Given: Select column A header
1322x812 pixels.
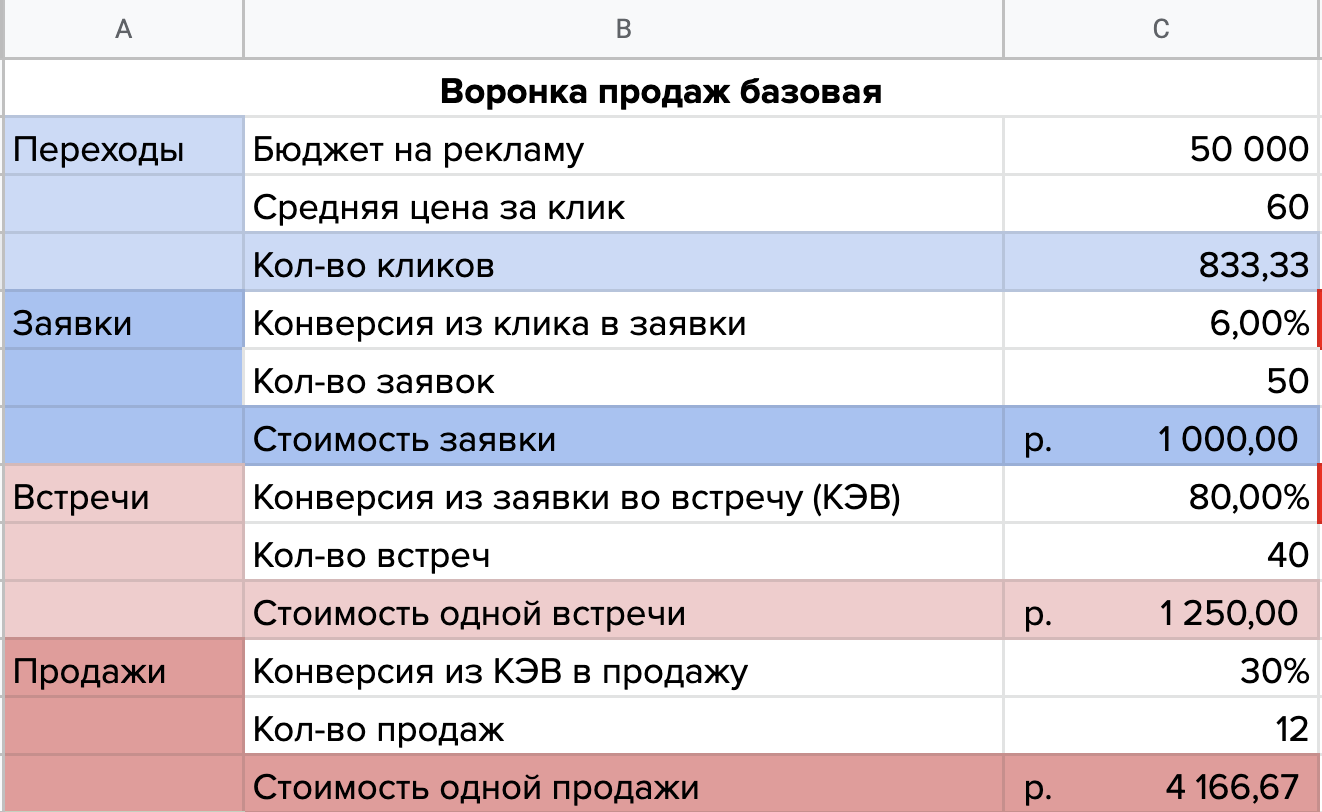Looking at the screenshot, I should [x=123, y=29].
